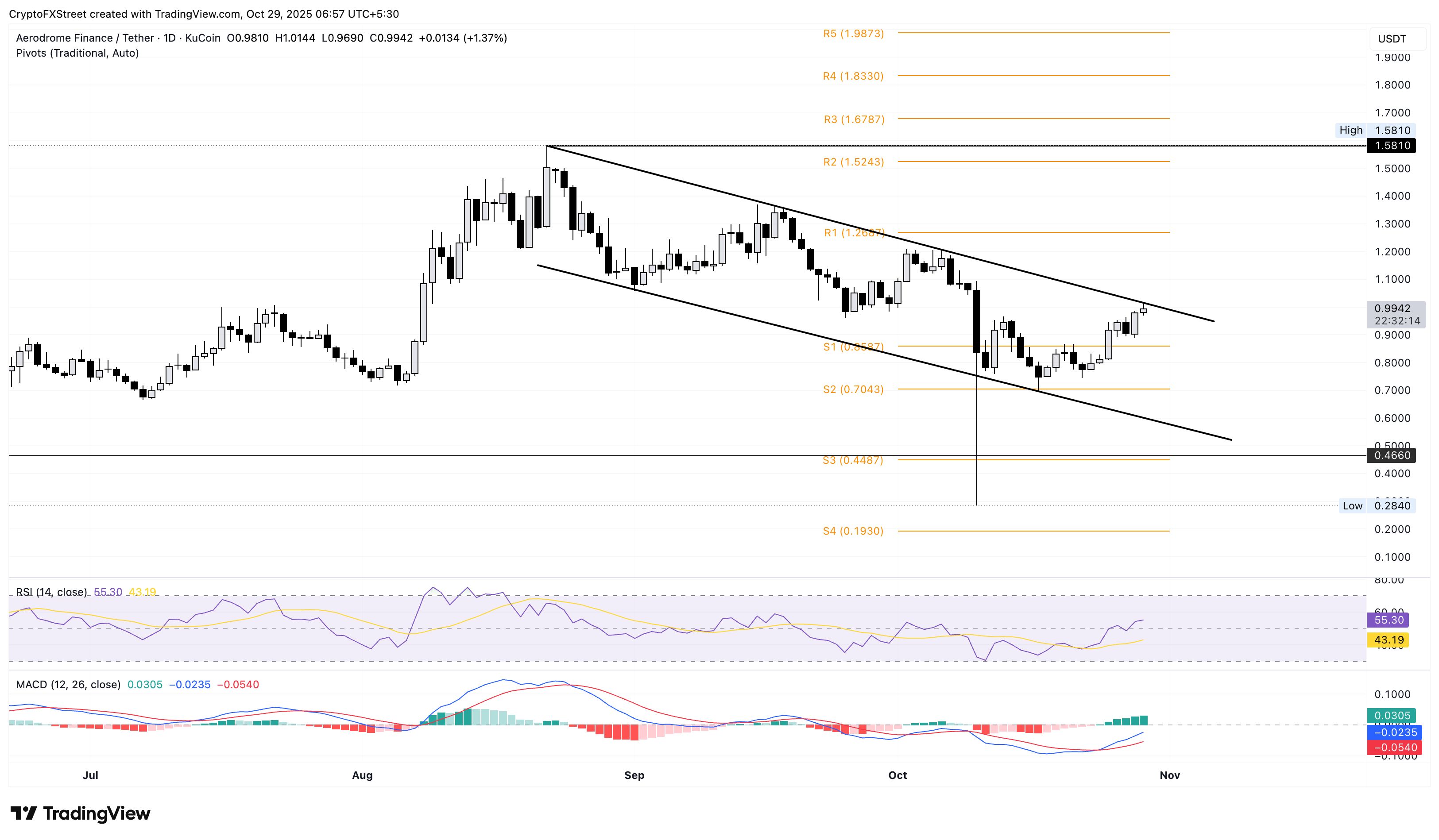Click the MACD (12, 26, close) legend
The image size is (1439, 840).
coord(68,684)
